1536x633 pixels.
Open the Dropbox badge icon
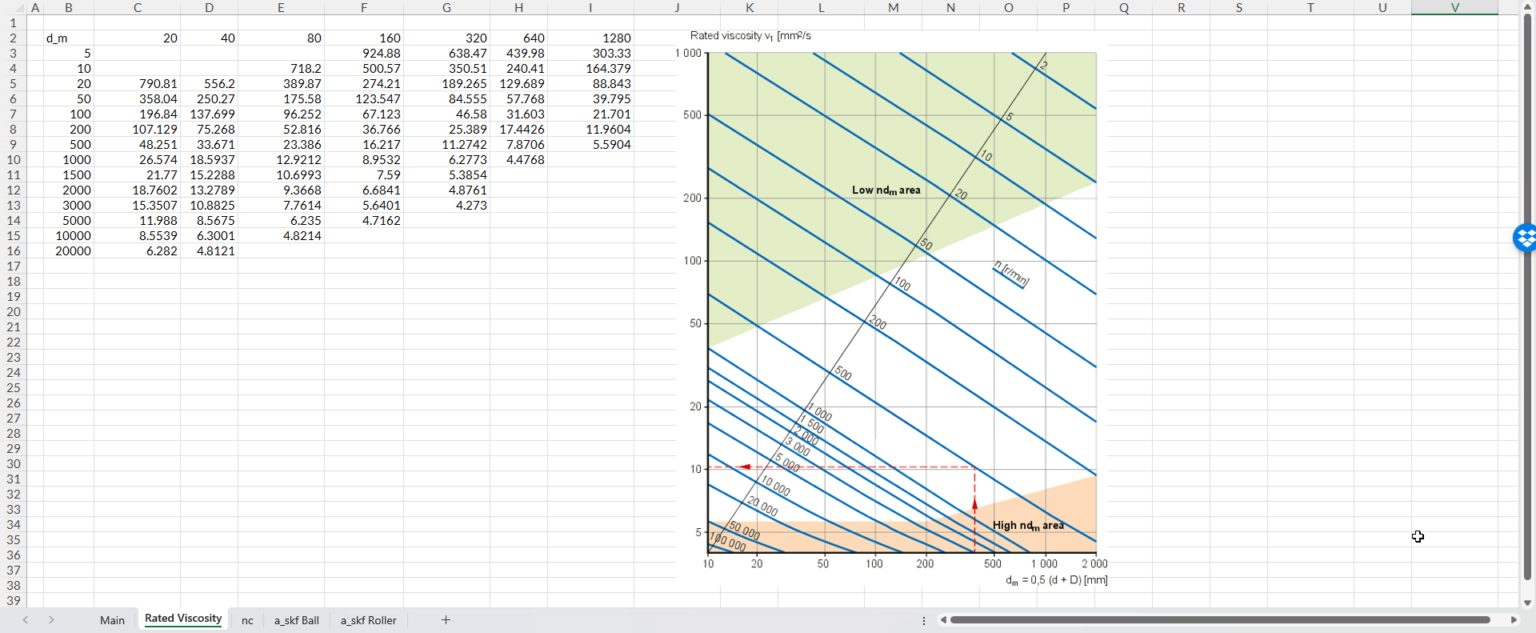click(x=1523, y=239)
